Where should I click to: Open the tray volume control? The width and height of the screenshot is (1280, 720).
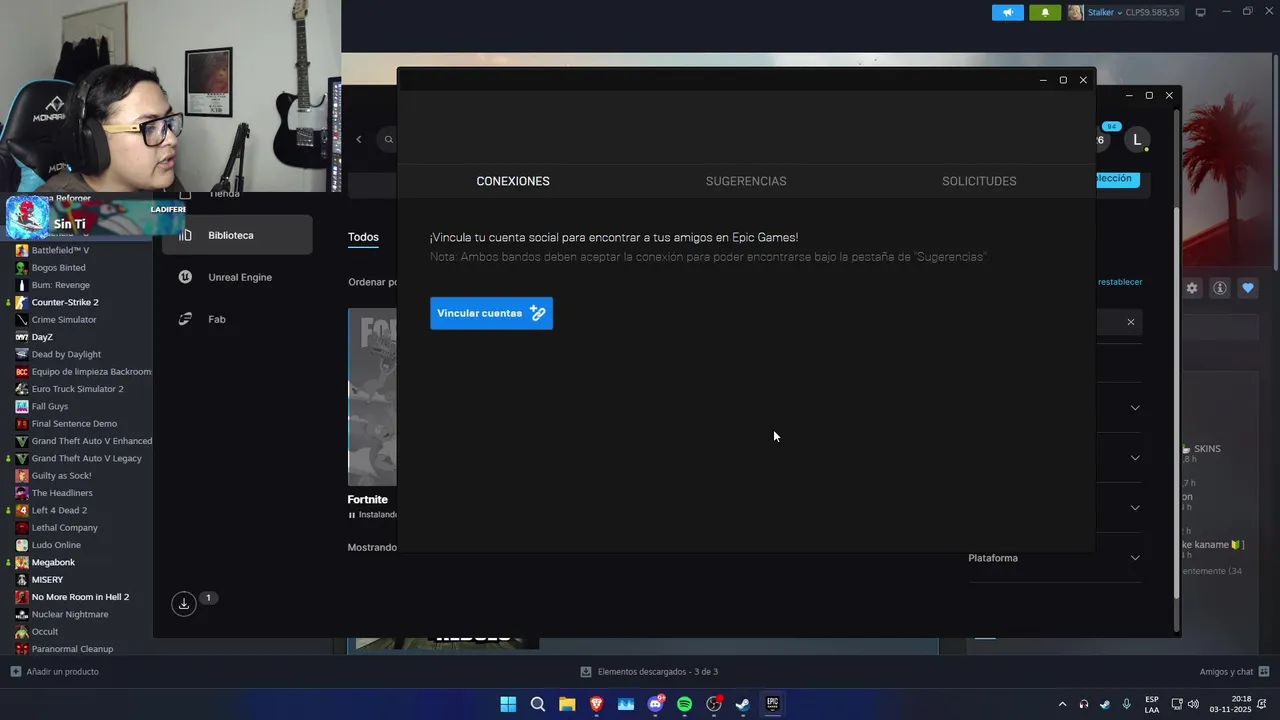point(1195,704)
